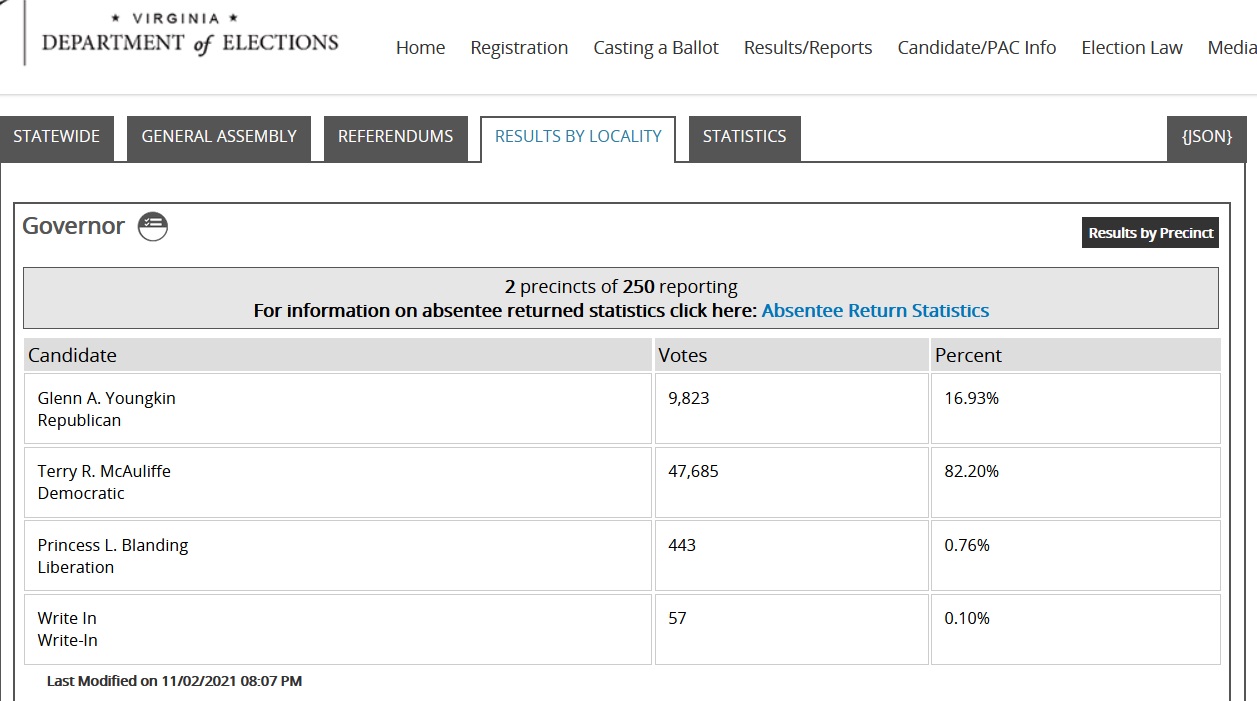This screenshot has width=1257, height=701.
Task: Open Results/Reports menu
Action: click(x=808, y=48)
